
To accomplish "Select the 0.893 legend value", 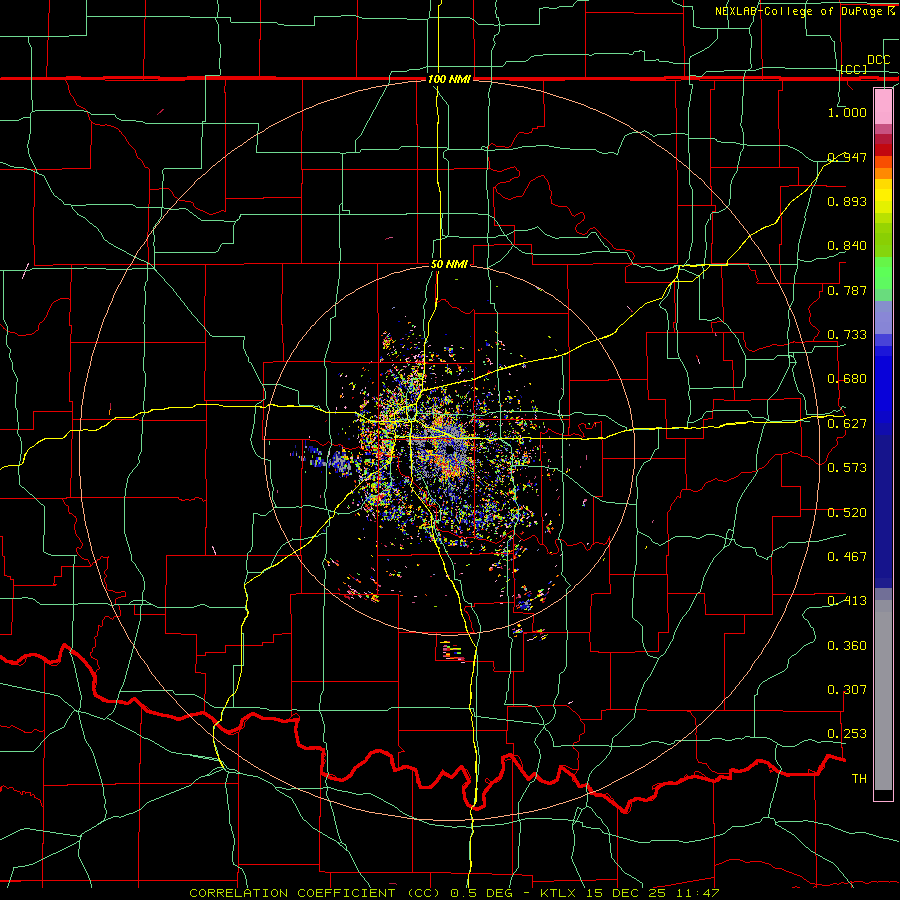I will (x=847, y=201).
